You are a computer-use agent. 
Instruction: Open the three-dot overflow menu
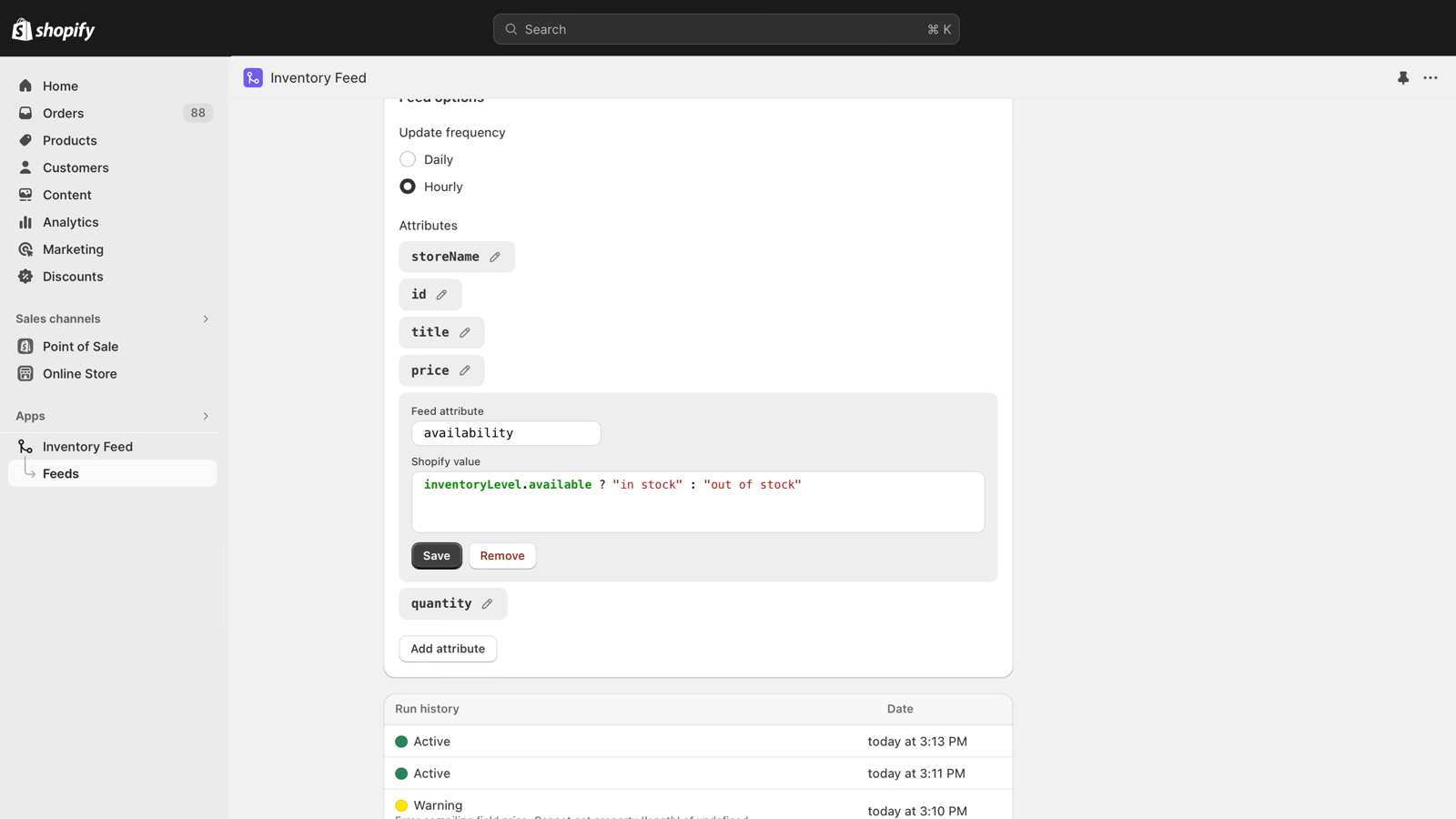[x=1431, y=77]
